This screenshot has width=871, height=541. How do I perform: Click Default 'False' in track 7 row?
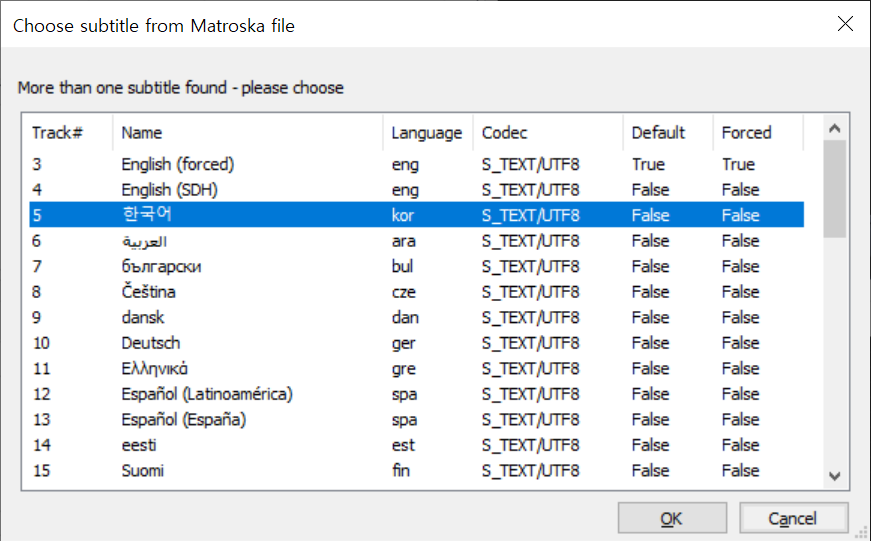pos(650,267)
